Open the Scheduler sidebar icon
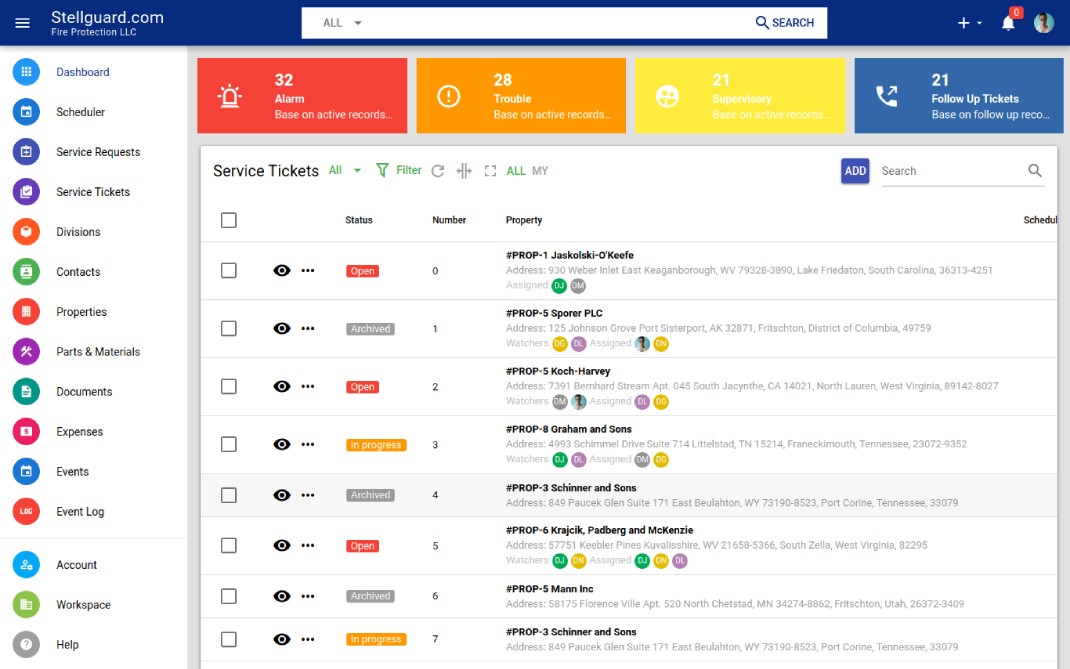 tap(26, 112)
